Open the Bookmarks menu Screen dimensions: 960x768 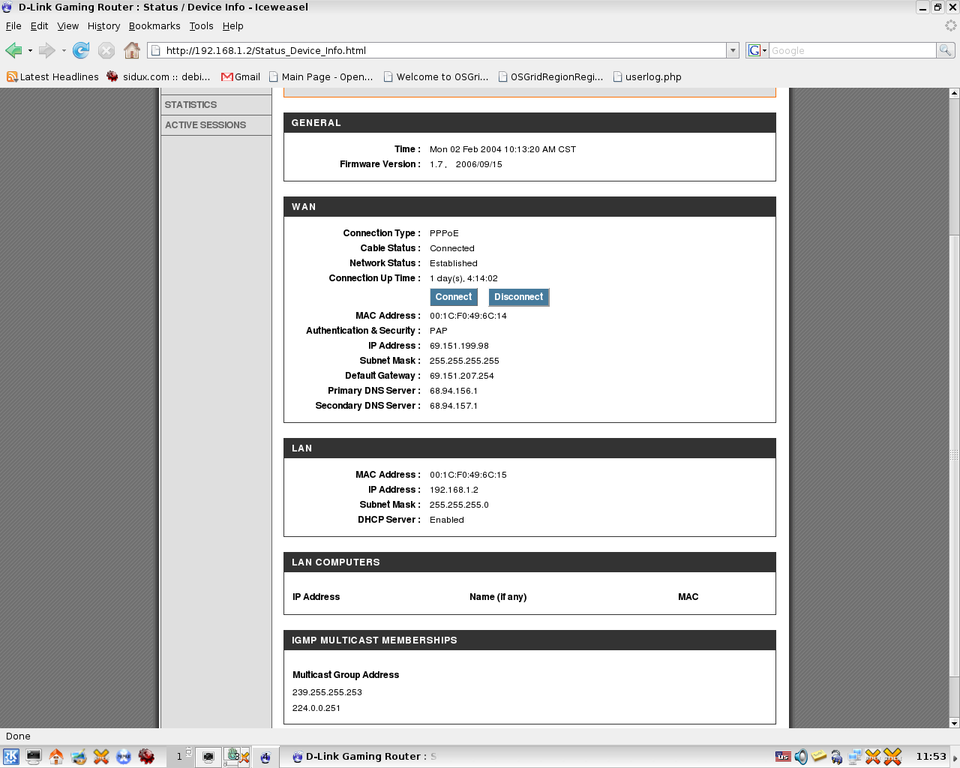154,26
